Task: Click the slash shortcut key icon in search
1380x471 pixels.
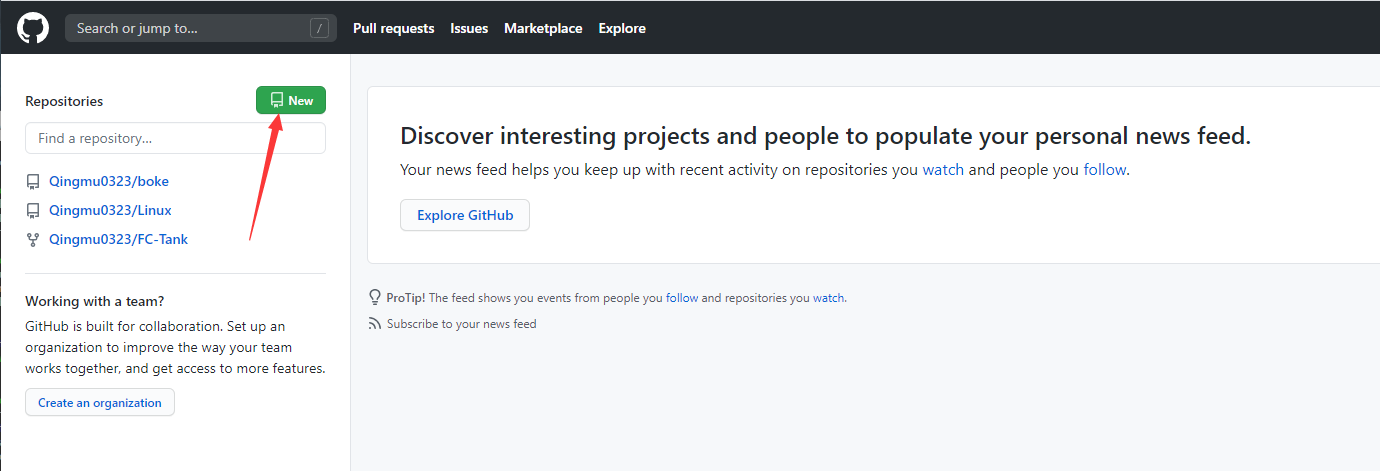Action: (320, 28)
